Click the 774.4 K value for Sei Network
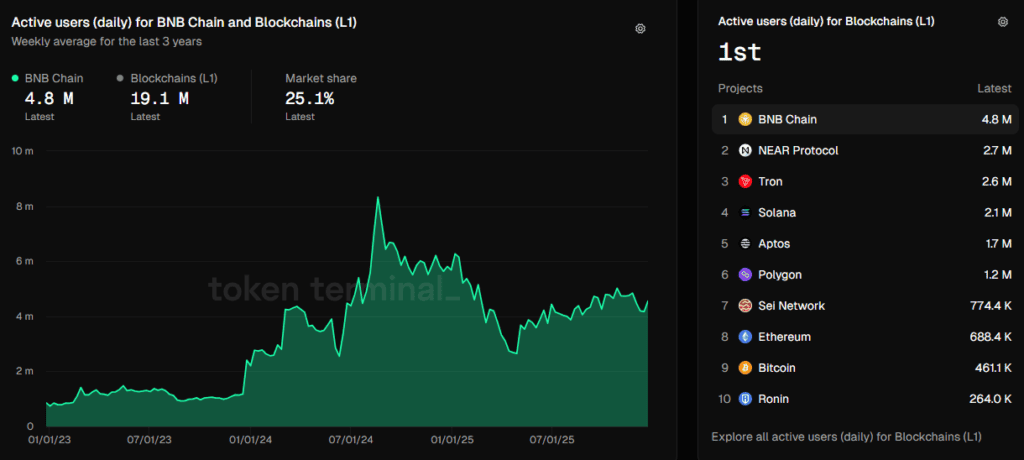Image resolution: width=1024 pixels, height=460 pixels. click(991, 306)
